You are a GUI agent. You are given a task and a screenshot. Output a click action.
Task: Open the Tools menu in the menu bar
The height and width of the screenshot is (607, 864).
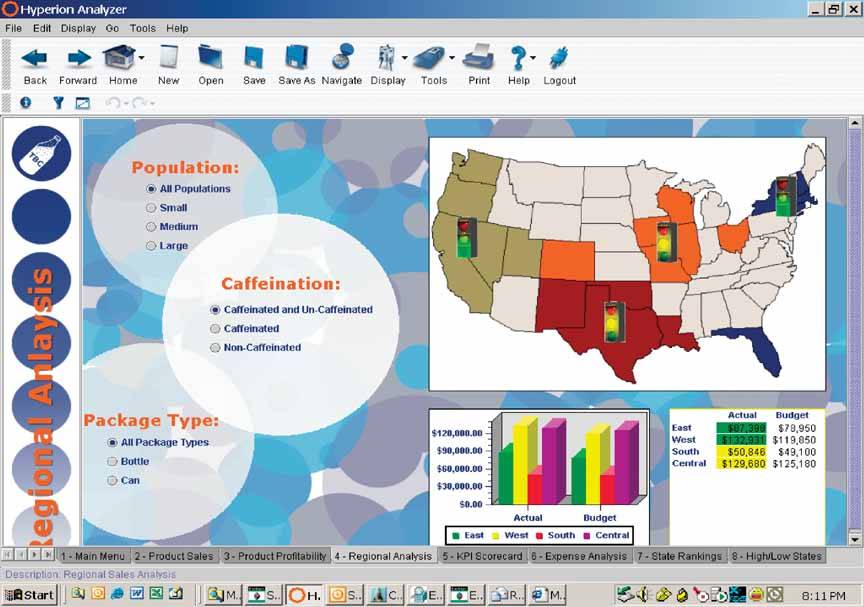[143, 28]
